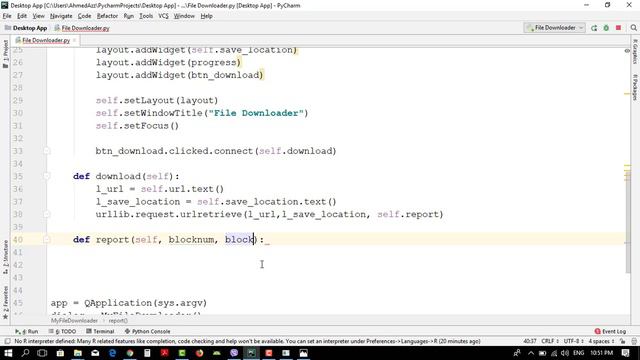Collapse the report method fold marker at line 40
Screen dimensions: 640x360
pos(47,240)
